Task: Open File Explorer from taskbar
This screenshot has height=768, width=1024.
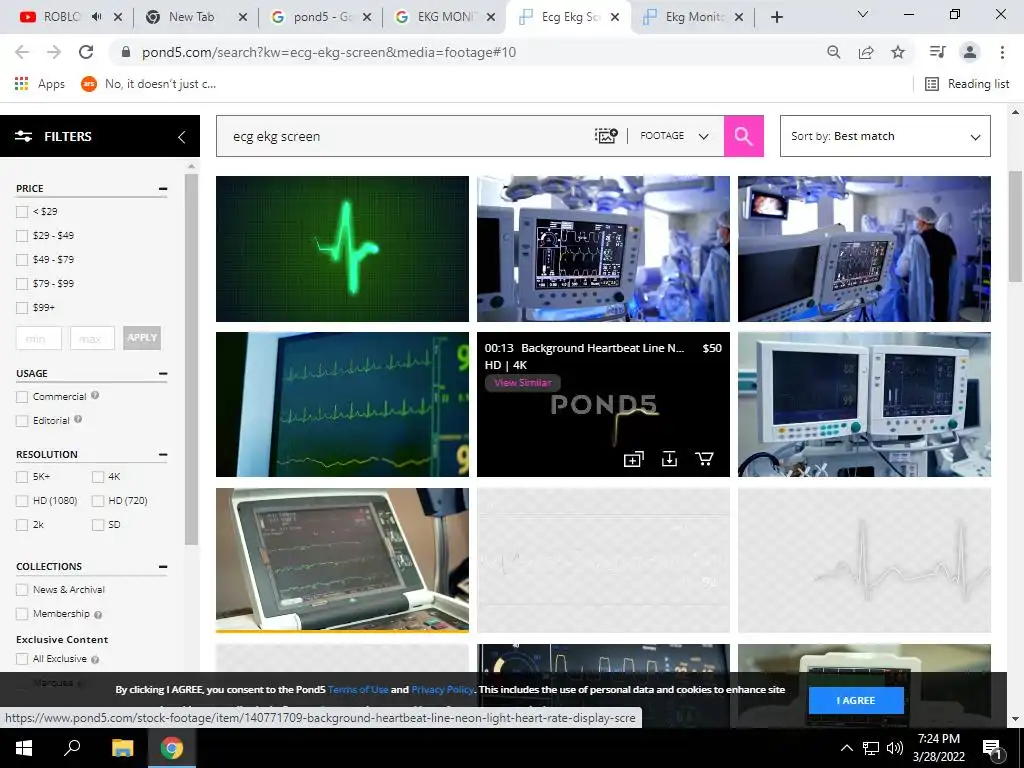Action: [122, 748]
